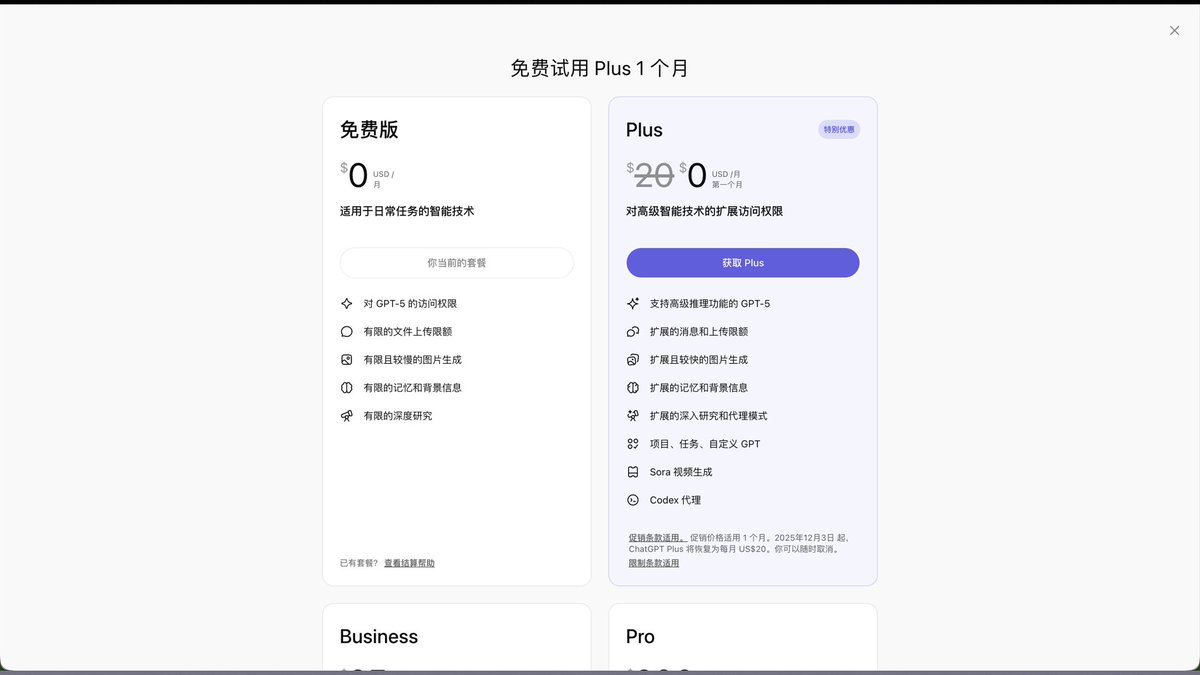Click the text 扩展的记忆和背景信息
1200x675 pixels.
point(699,387)
